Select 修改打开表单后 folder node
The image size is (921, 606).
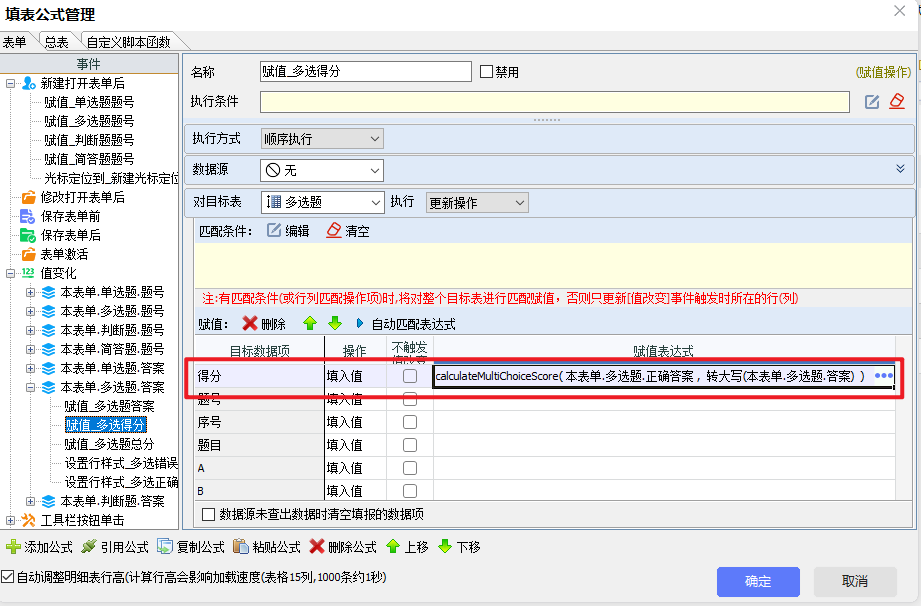click(x=82, y=197)
